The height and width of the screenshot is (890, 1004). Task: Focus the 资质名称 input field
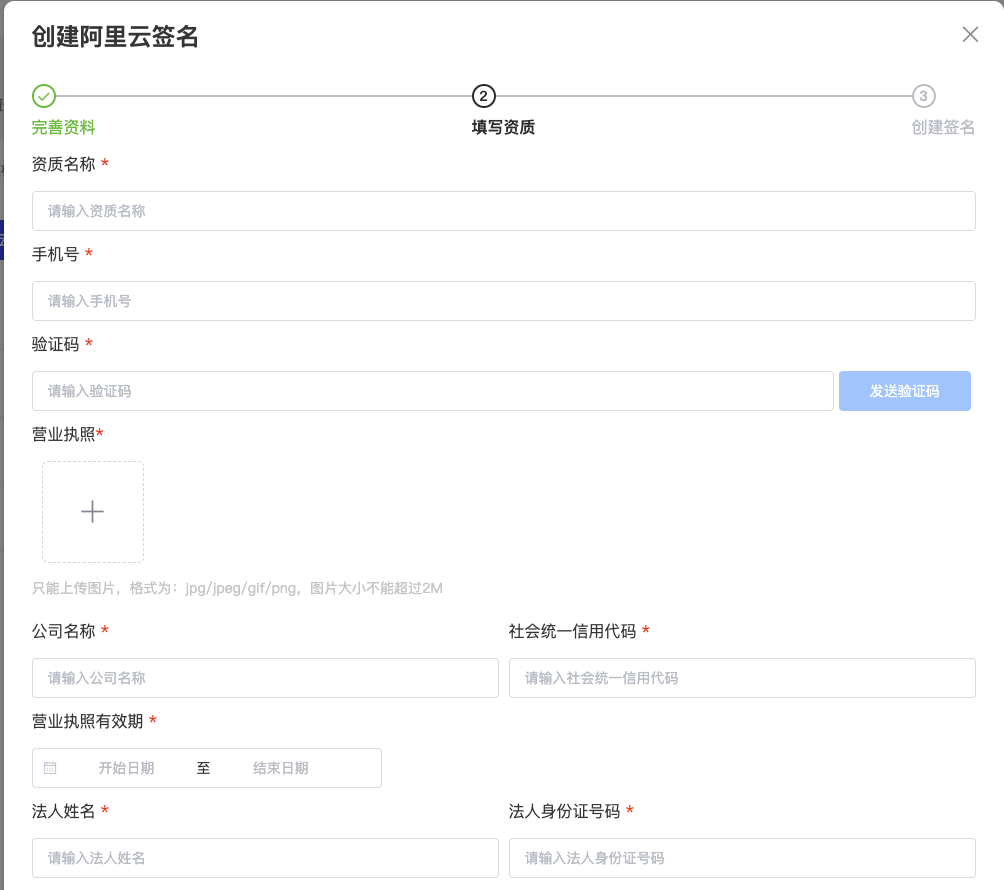pos(504,211)
